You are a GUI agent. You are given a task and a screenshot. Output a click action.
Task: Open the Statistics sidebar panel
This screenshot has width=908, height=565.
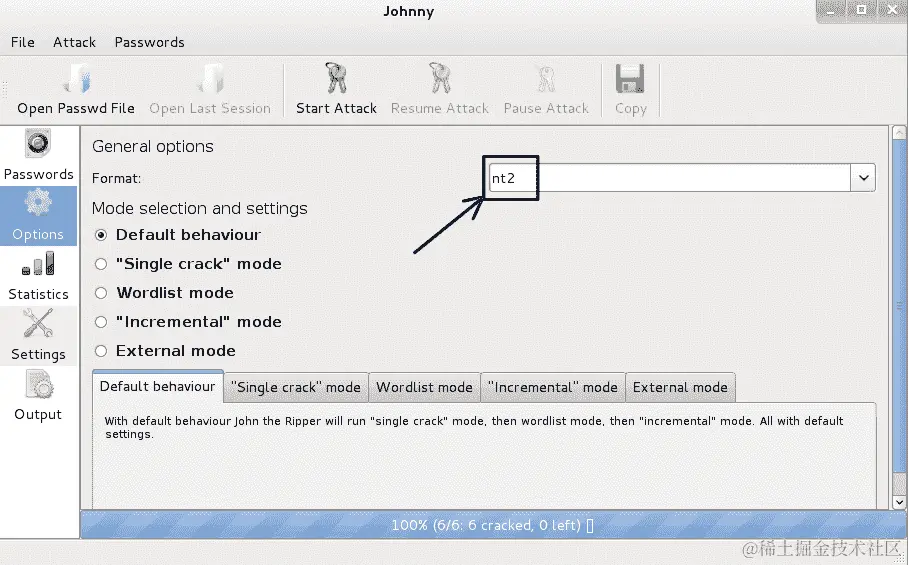point(38,276)
